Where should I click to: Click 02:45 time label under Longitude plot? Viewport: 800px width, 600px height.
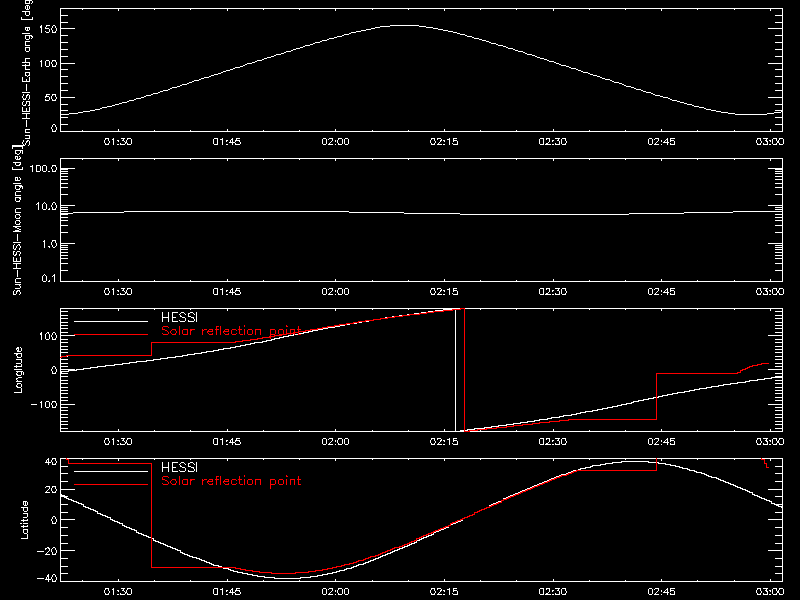pos(661,442)
